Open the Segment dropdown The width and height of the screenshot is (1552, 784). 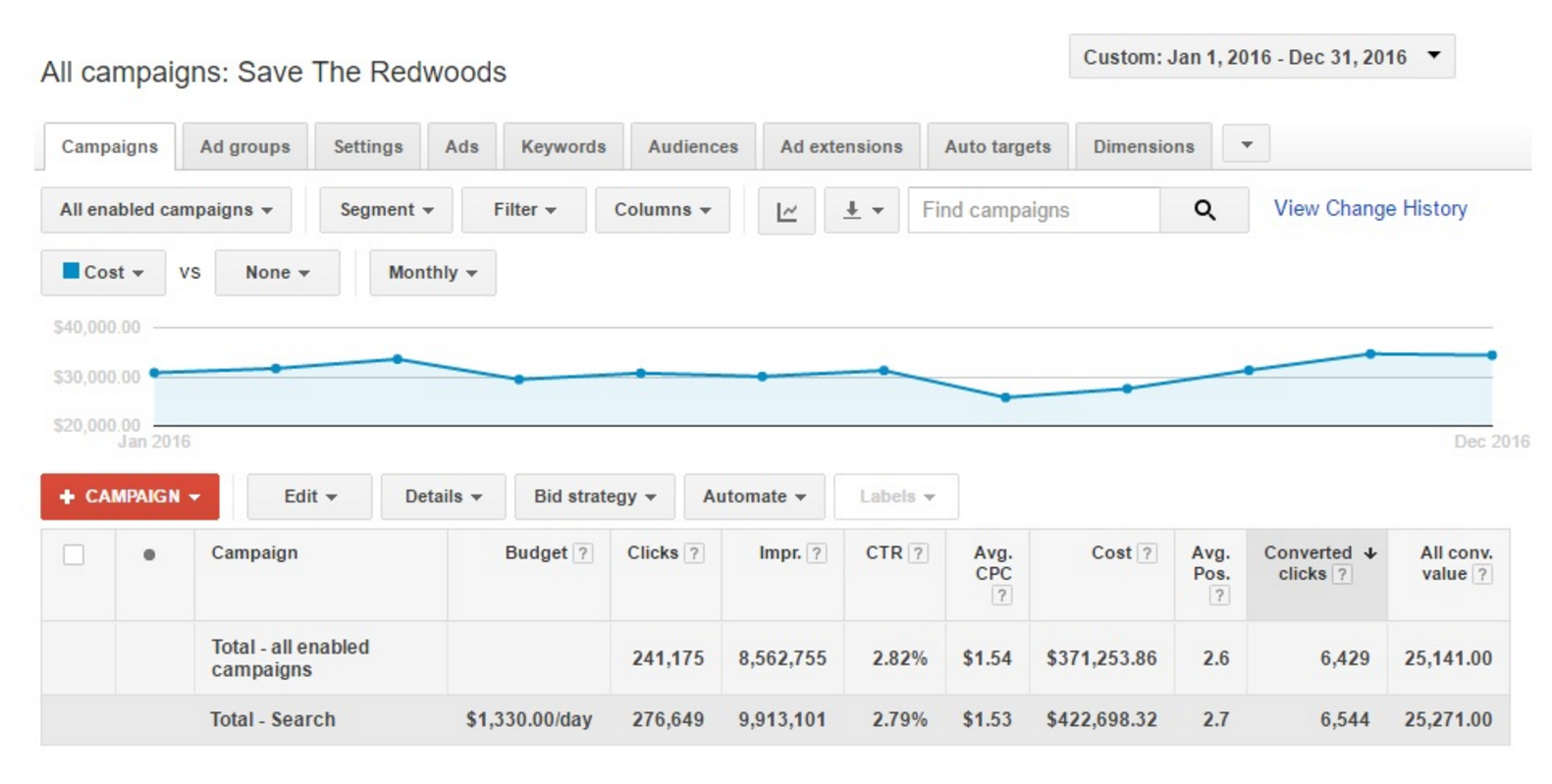click(386, 210)
